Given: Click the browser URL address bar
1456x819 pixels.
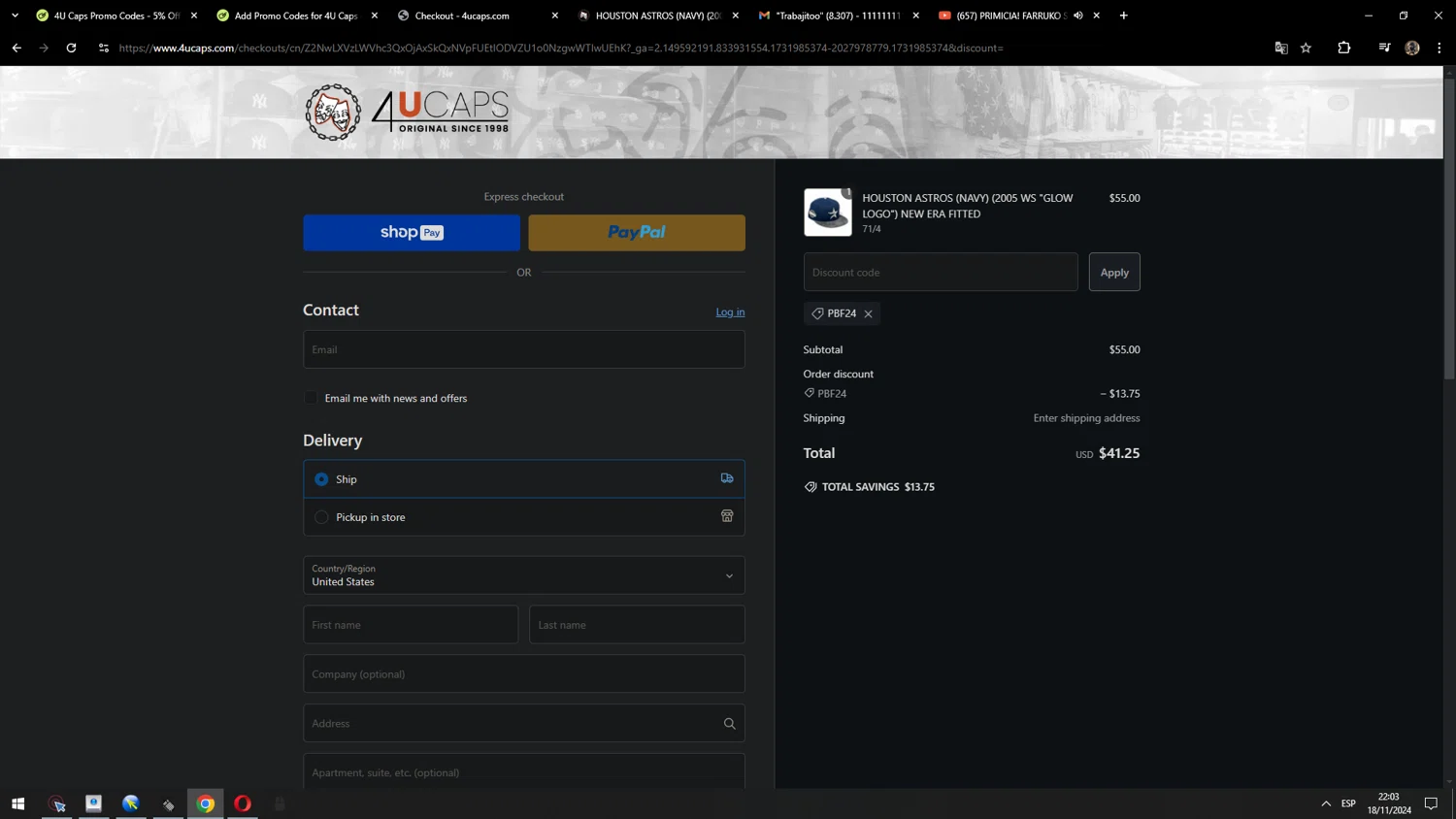Looking at the screenshot, I should click(x=679, y=48).
